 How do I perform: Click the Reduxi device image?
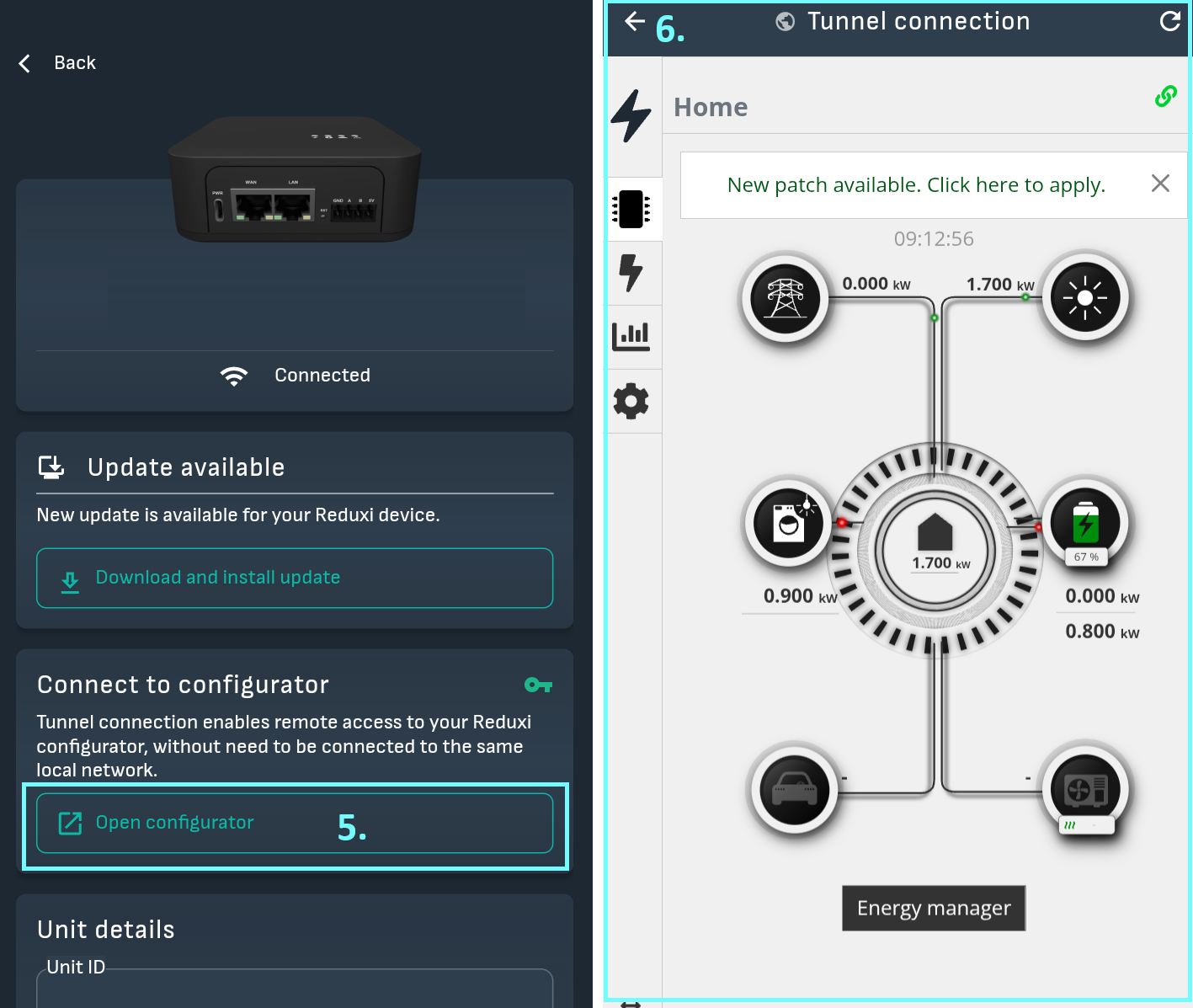click(295, 179)
